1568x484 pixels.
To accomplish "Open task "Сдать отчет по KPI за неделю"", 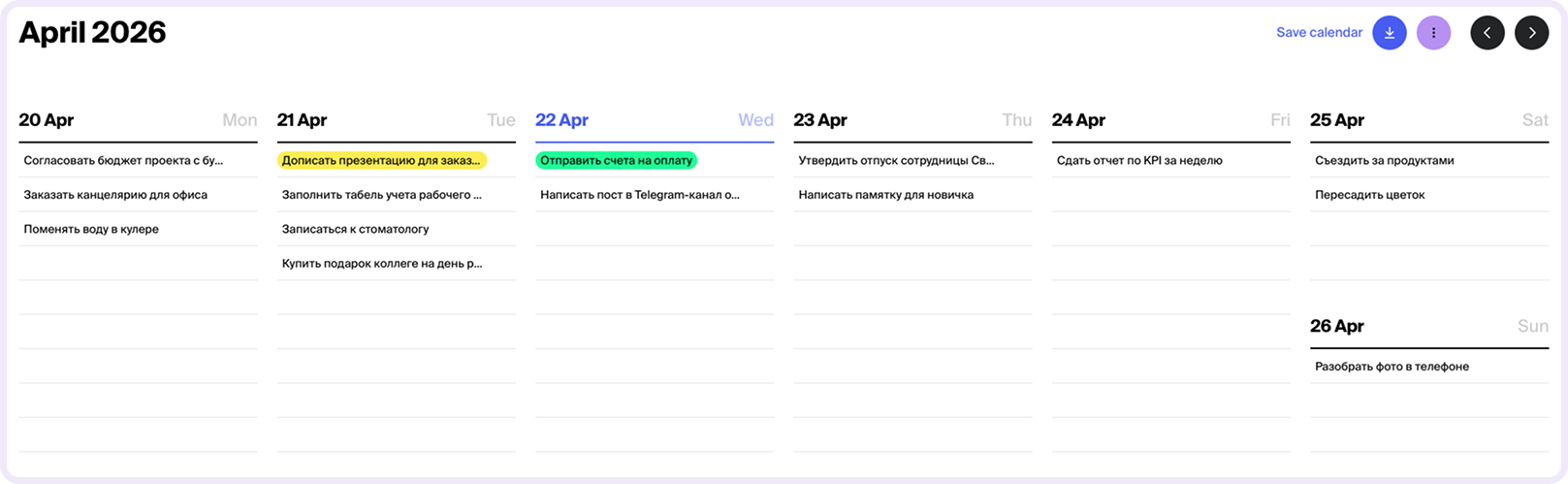I will (1139, 161).
